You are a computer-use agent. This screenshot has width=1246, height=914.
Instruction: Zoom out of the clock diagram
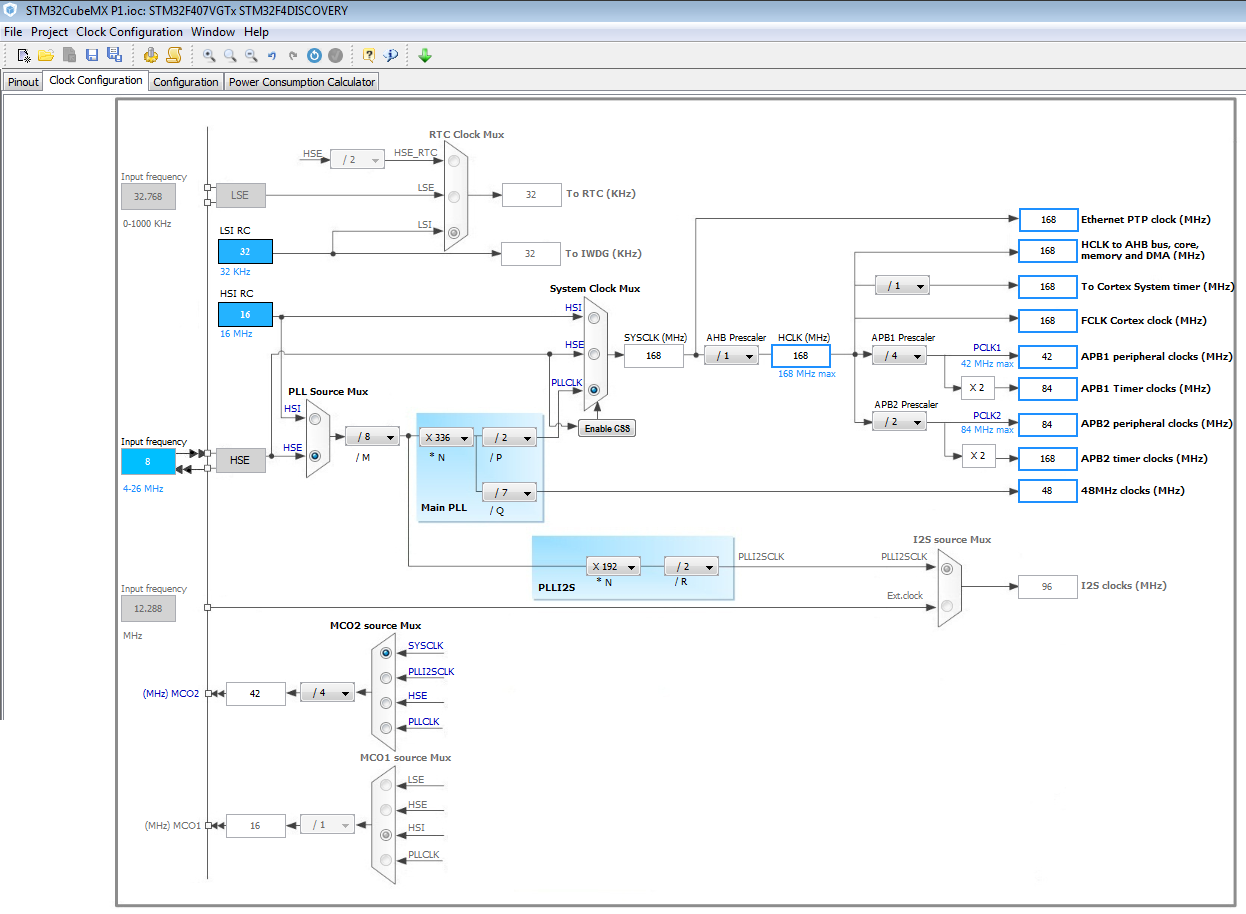[x=251, y=56]
